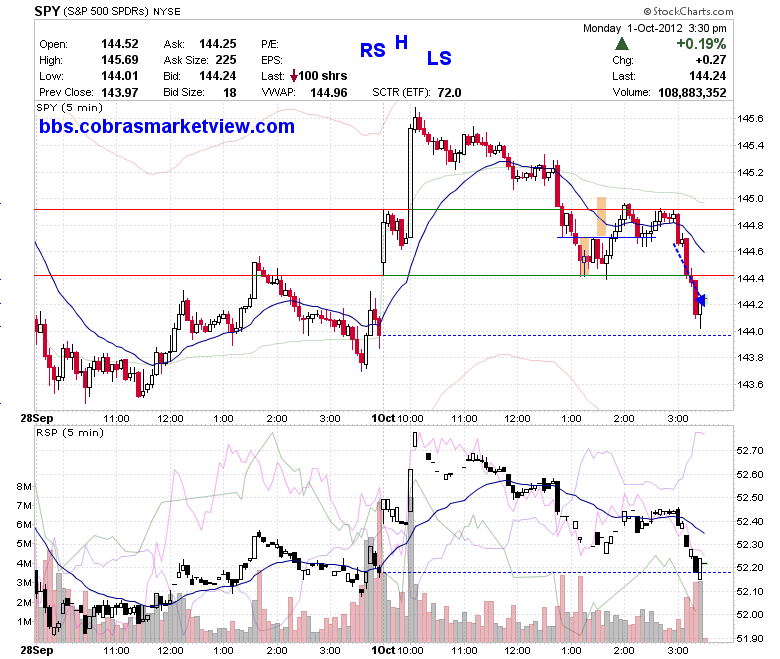The image size is (780, 659).
Task: Click the Bid Size value 18
Action: [x=230, y=93]
